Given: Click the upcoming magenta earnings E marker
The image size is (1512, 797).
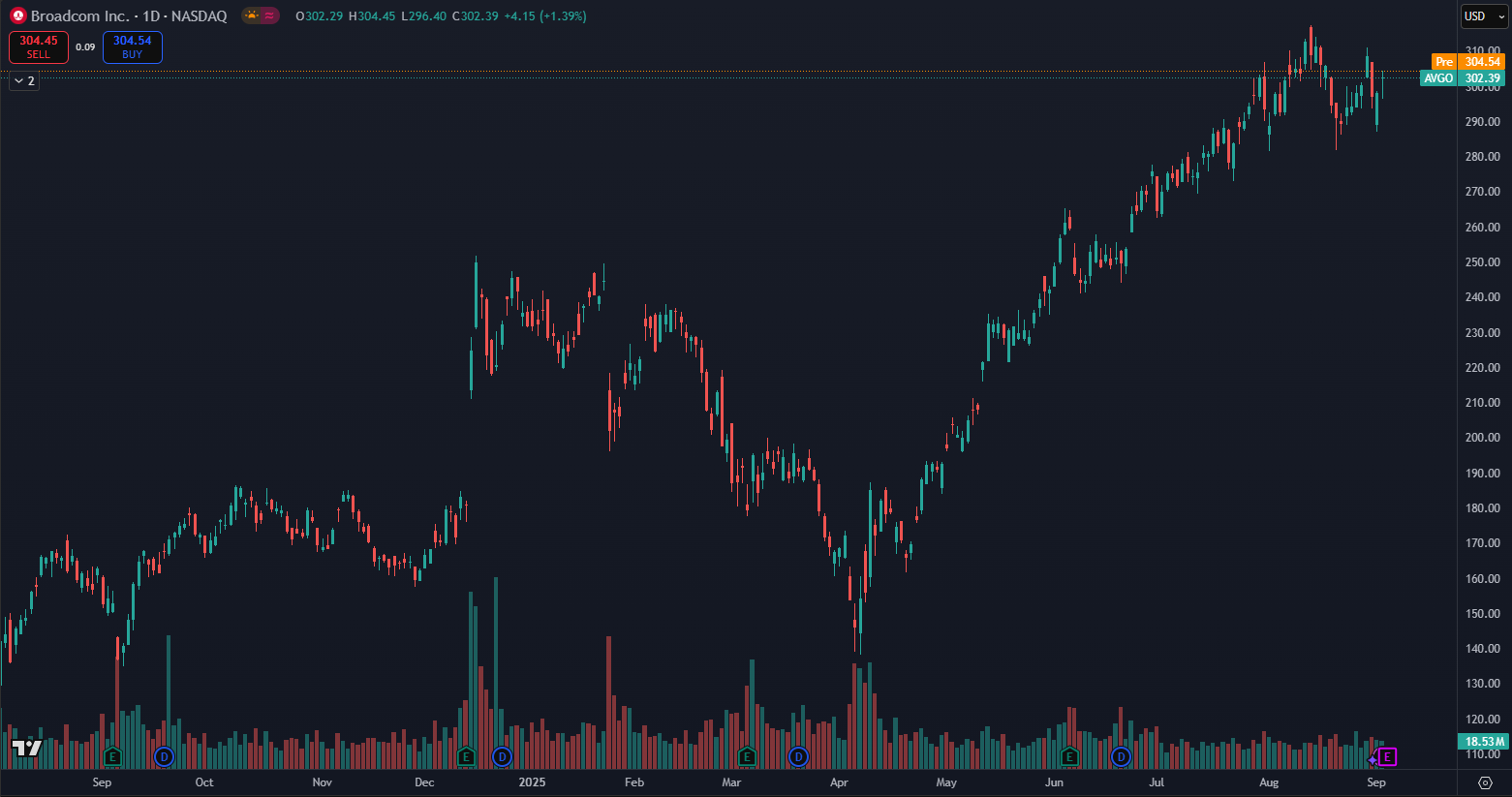Looking at the screenshot, I should (1388, 757).
